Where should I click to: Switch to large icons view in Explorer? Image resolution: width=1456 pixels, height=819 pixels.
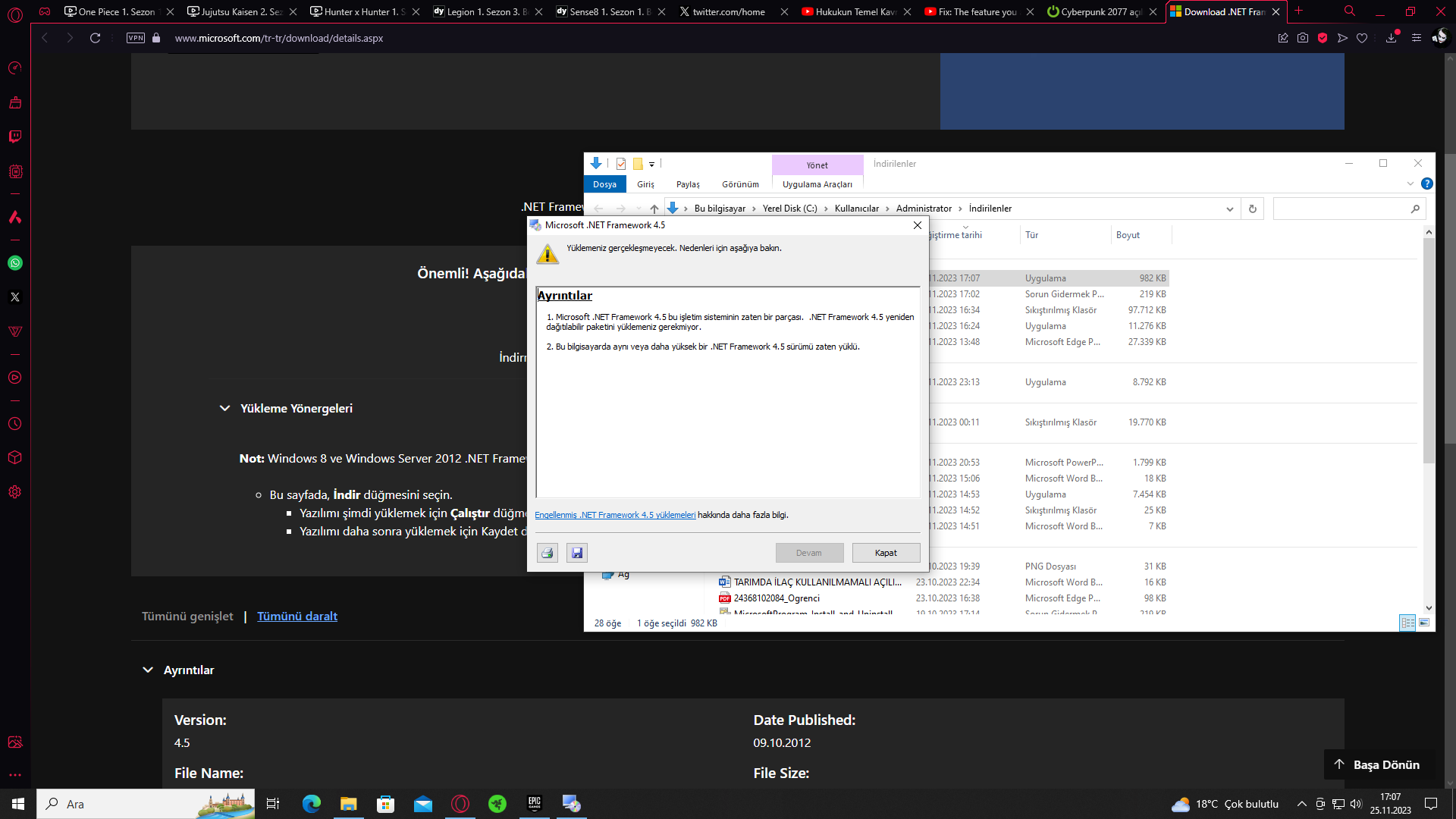[1424, 623]
